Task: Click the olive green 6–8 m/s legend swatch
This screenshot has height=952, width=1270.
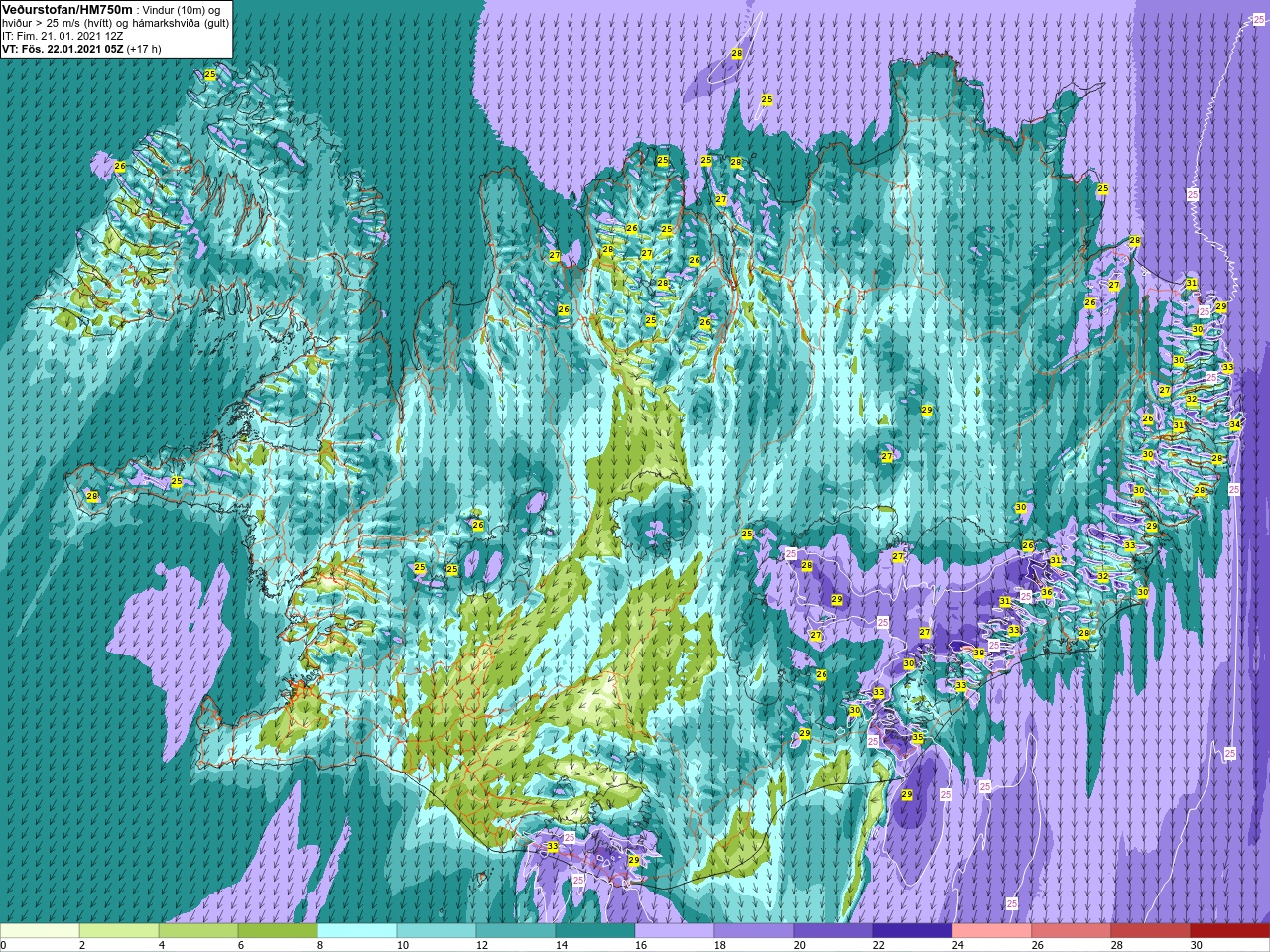Action: 278,930
